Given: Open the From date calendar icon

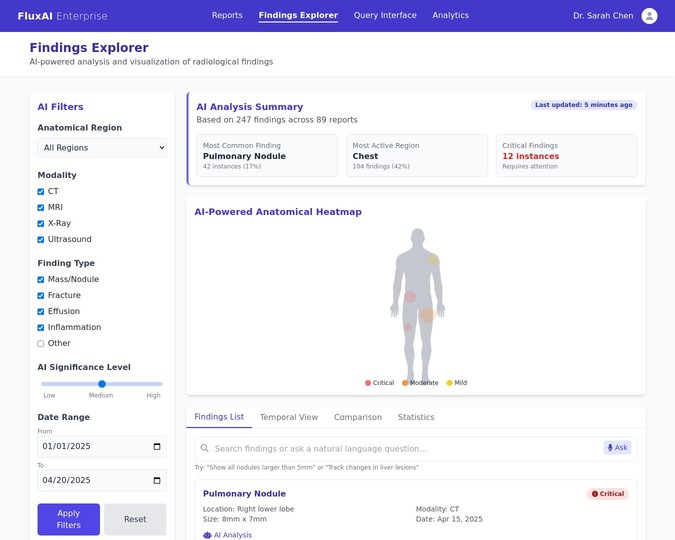Looking at the screenshot, I should (157, 446).
